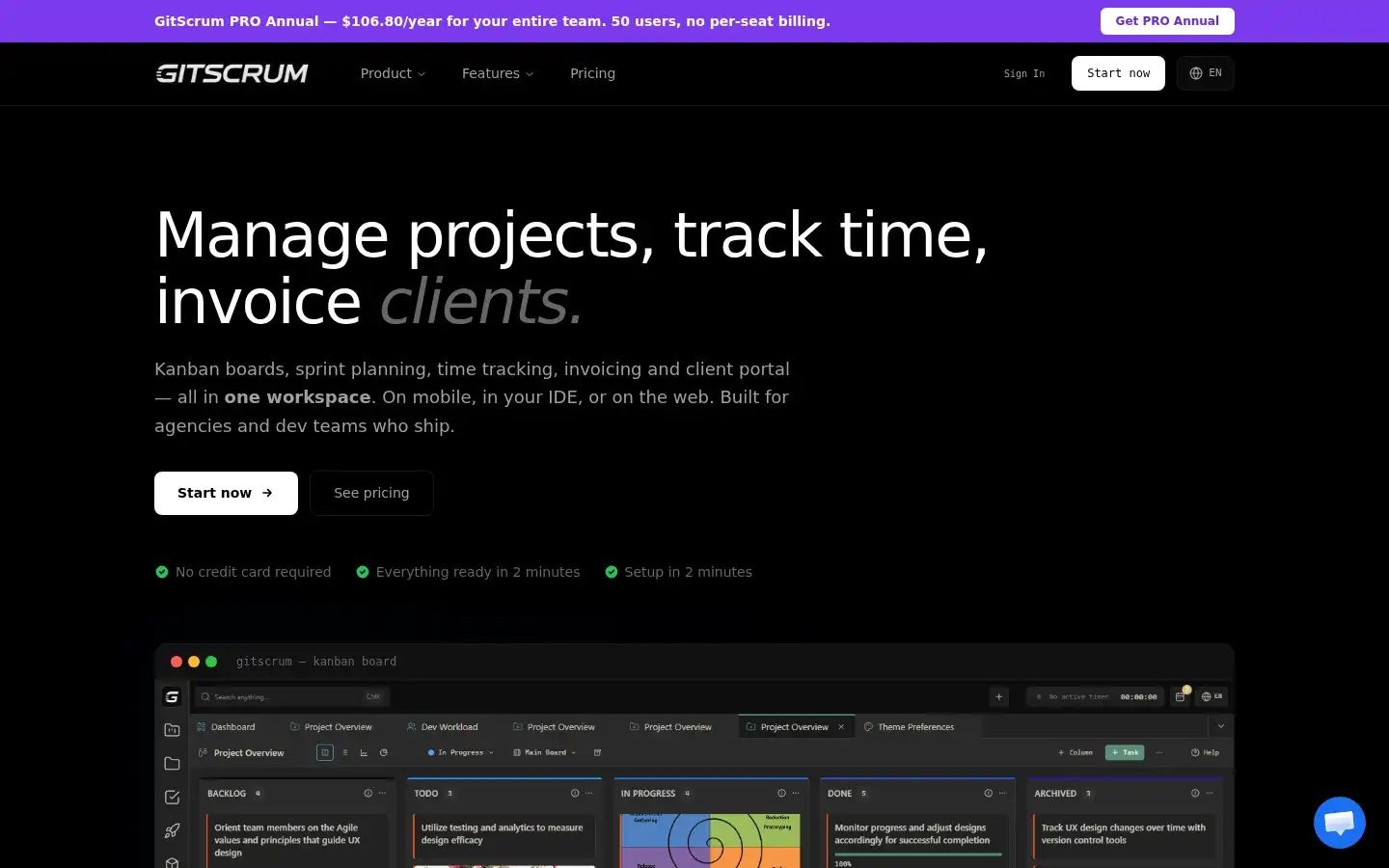Click the 'gitscrum — kanban board' window title

(316, 662)
